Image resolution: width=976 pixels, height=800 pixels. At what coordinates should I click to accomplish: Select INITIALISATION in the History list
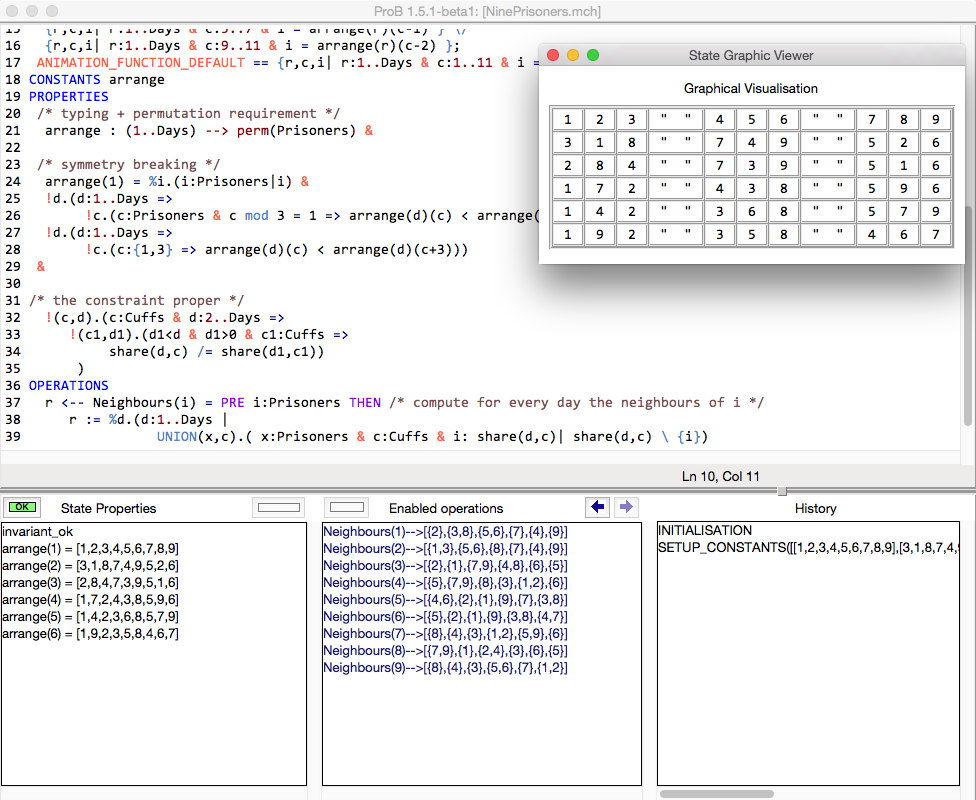click(x=705, y=531)
